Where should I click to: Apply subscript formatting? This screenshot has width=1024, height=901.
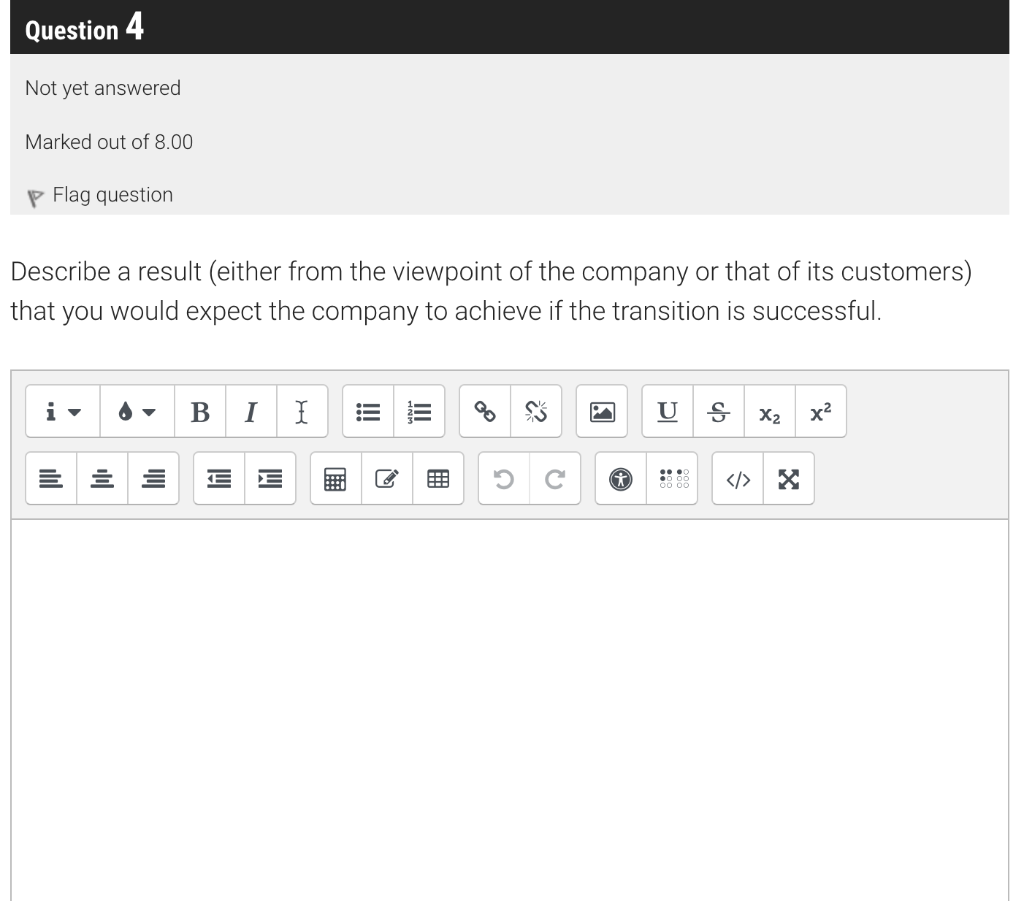point(769,411)
